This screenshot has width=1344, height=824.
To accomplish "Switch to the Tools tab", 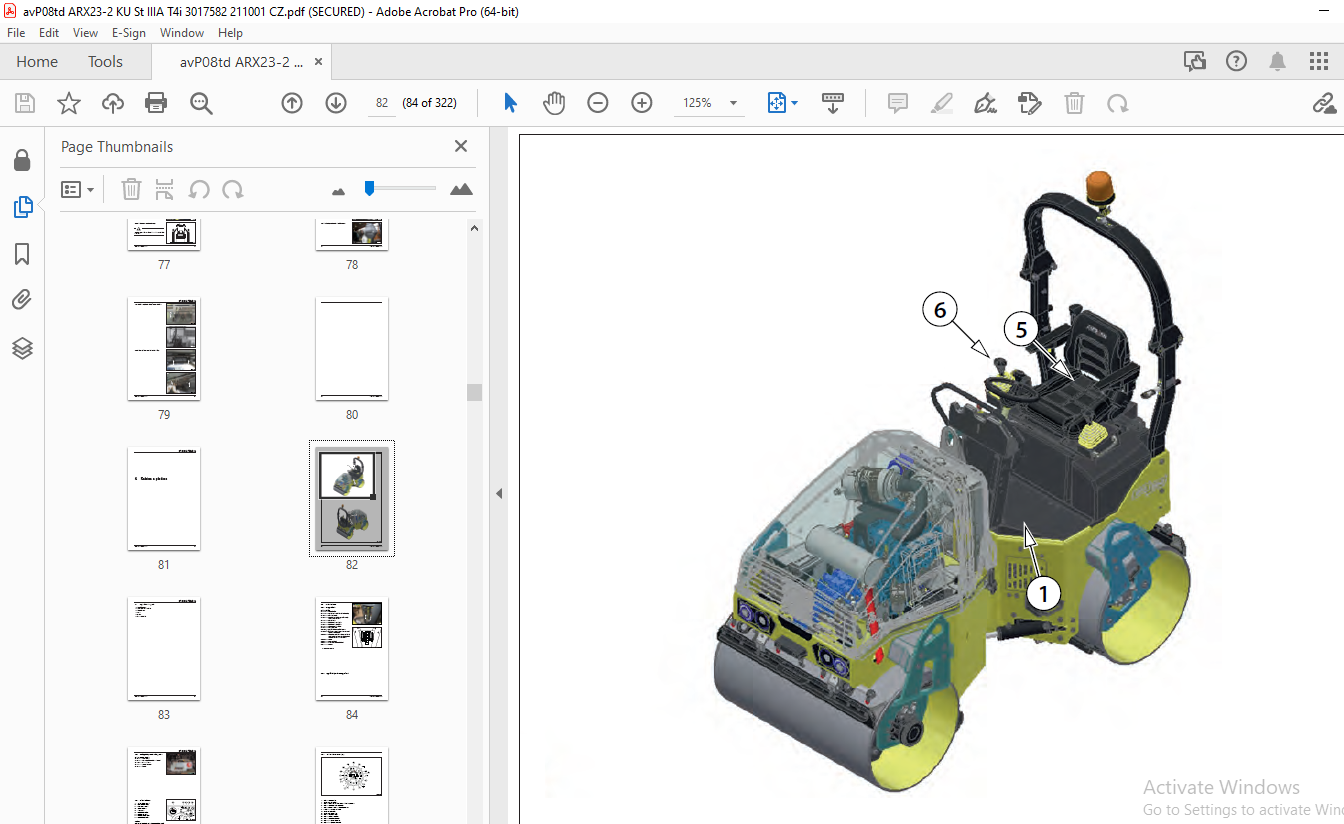I will [105, 61].
